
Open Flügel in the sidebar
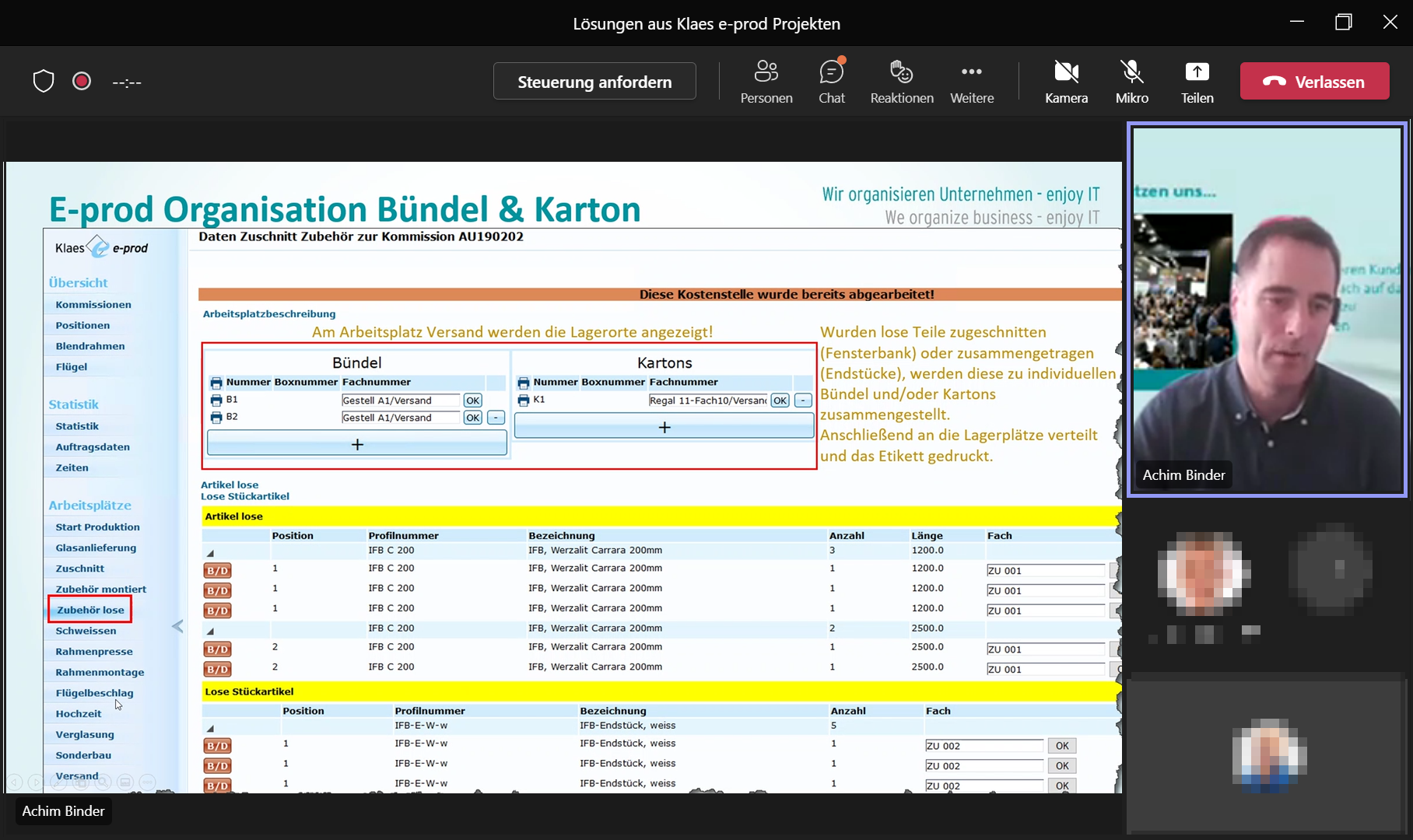point(72,367)
